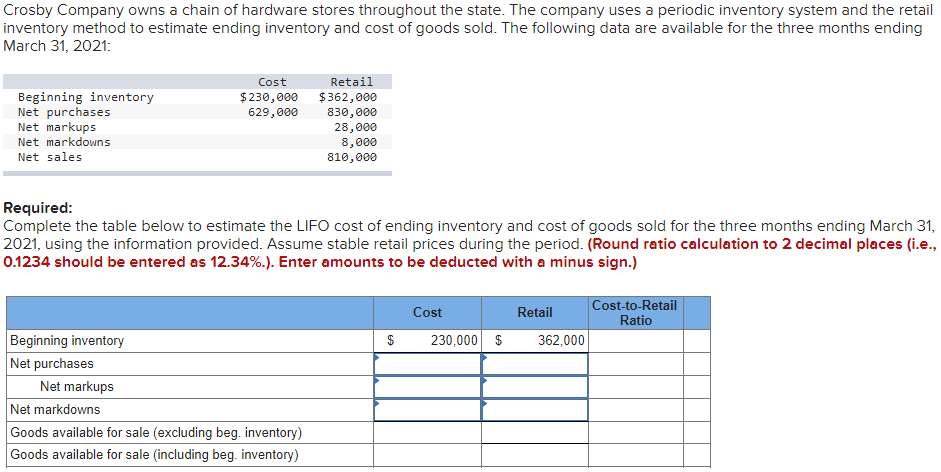Click the red rounding instruction text
The width and height of the screenshot is (941, 472).
pyautogui.click(x=469, y=253)
